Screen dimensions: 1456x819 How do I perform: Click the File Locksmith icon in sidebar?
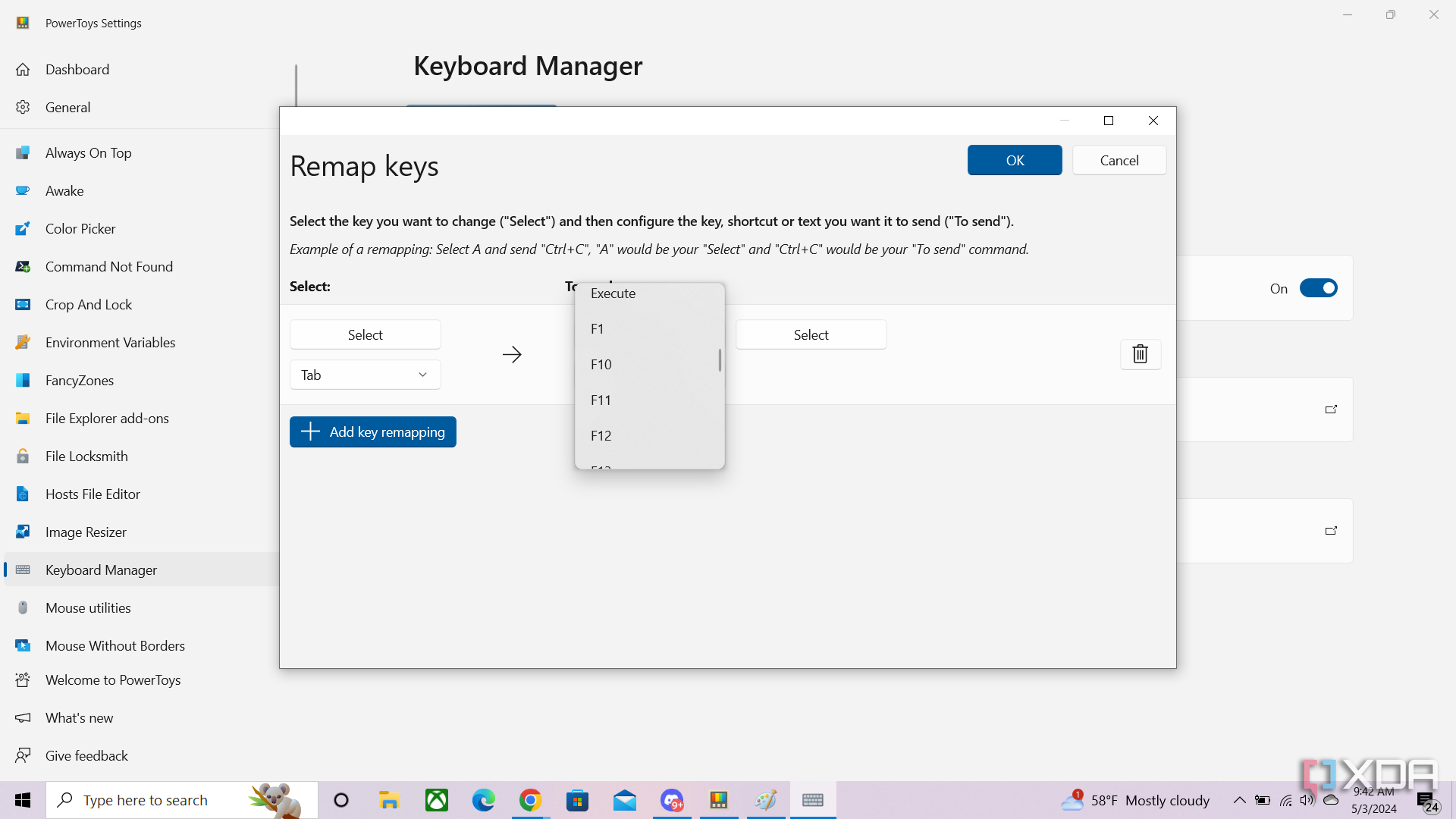point(22,456)
